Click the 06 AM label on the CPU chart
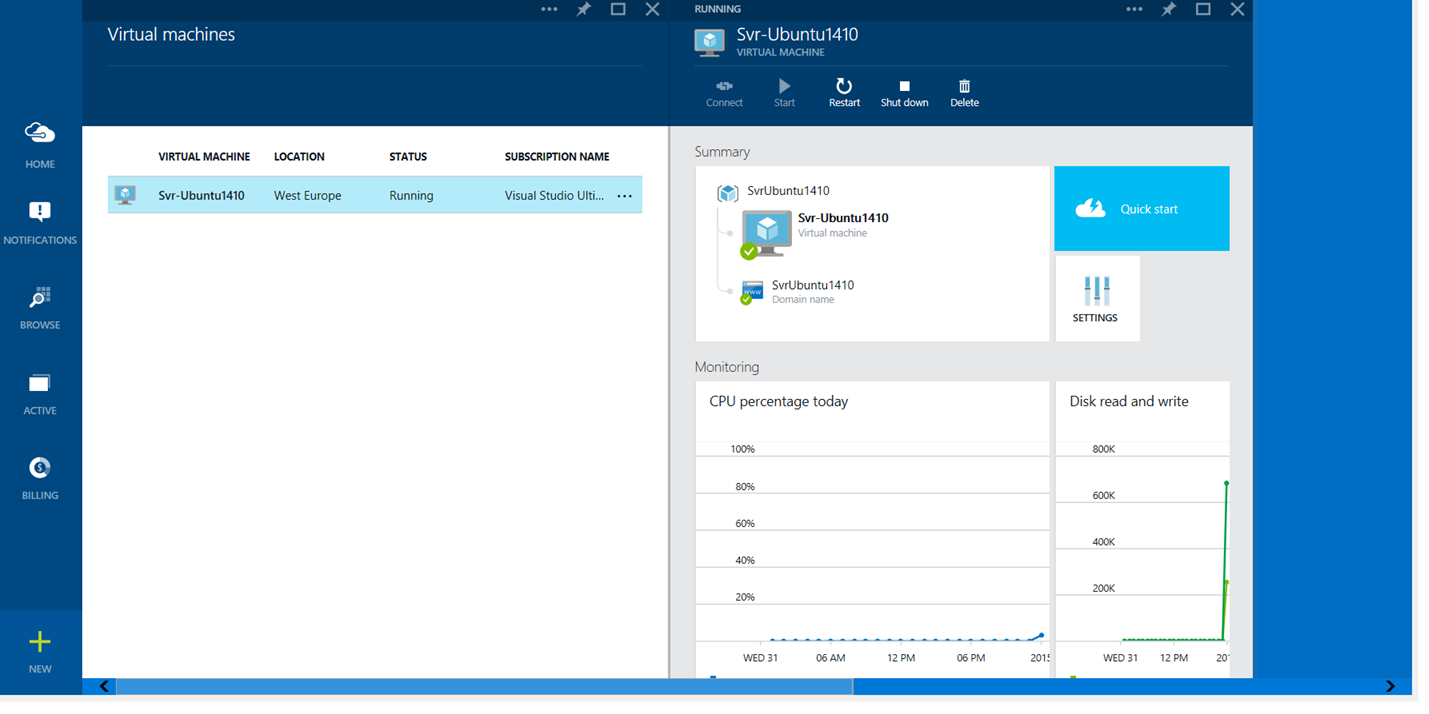The width and height of the screenshot is (1429, 714). 831,658
